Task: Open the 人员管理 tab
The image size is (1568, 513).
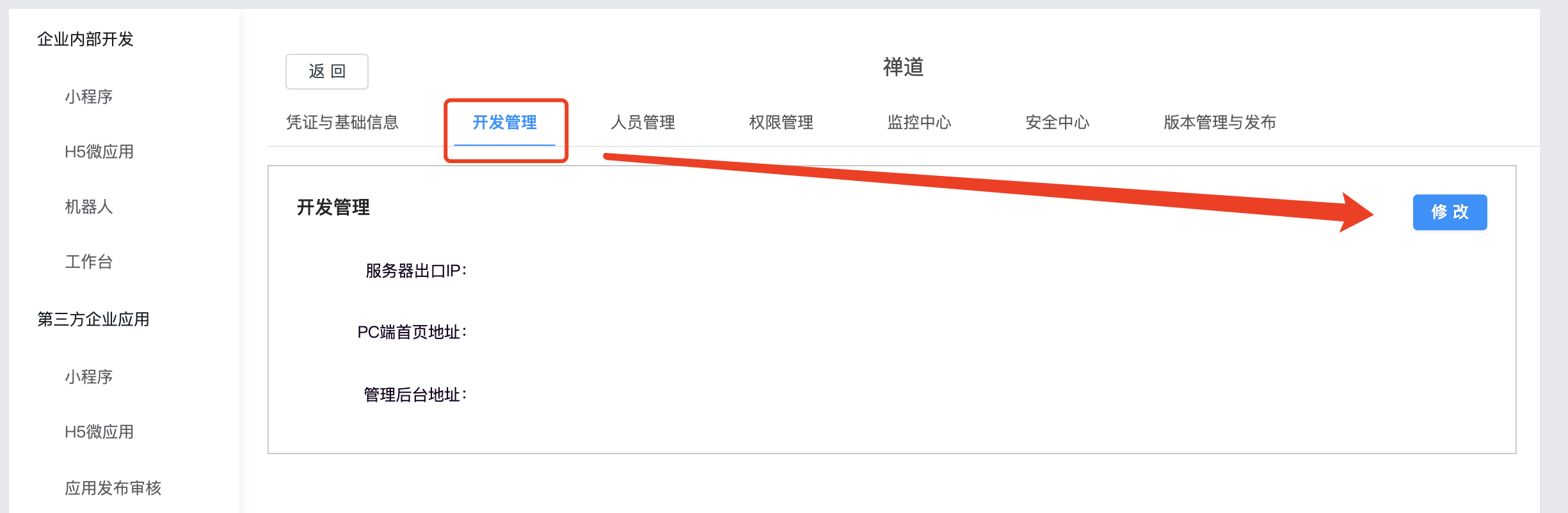Action: coord(643,122)
